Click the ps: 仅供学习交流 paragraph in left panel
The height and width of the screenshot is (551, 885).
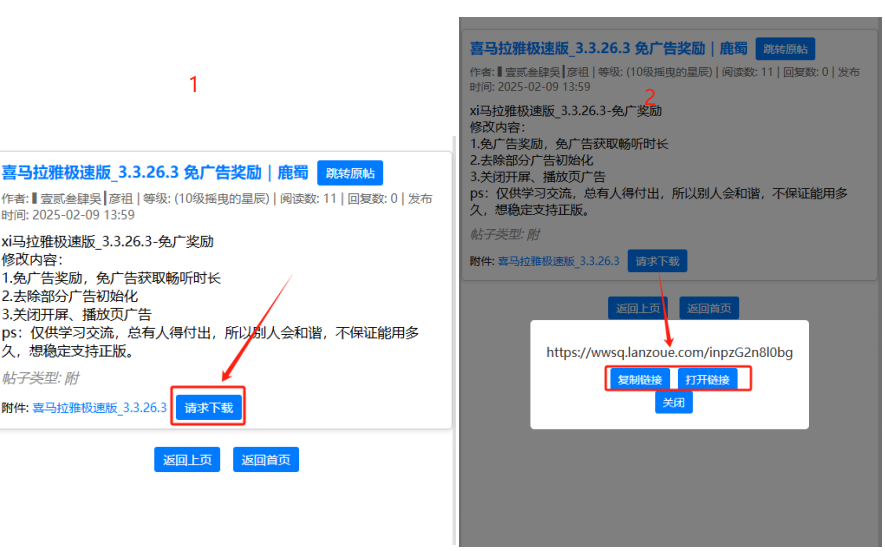(210, 342)
